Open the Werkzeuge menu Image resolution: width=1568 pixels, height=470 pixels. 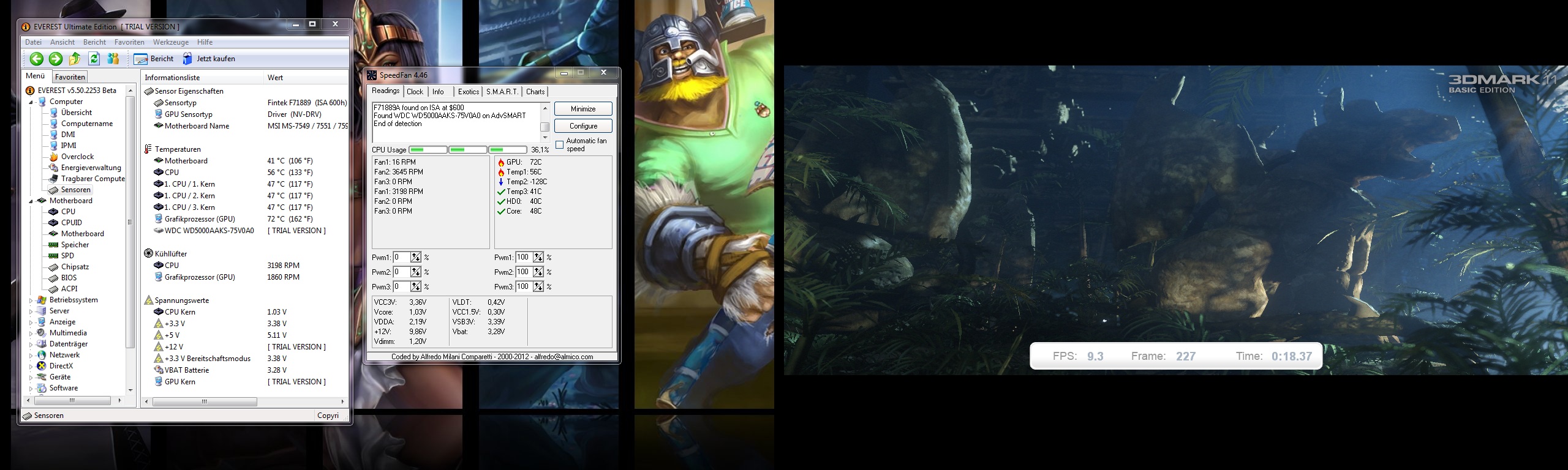[171, 42]
